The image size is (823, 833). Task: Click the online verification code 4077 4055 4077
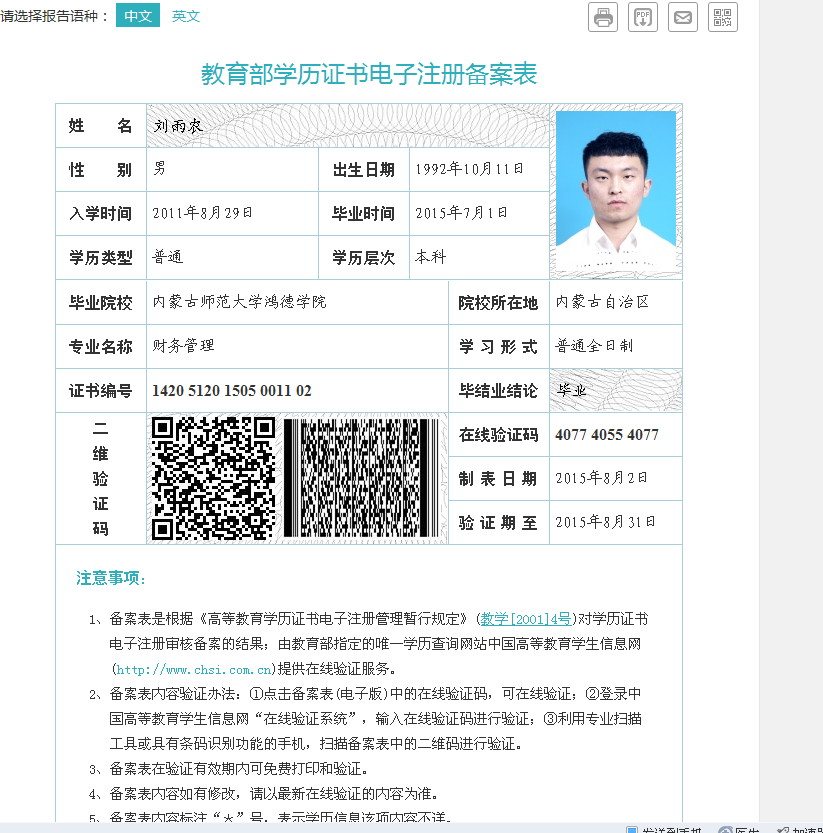point(607,435)
